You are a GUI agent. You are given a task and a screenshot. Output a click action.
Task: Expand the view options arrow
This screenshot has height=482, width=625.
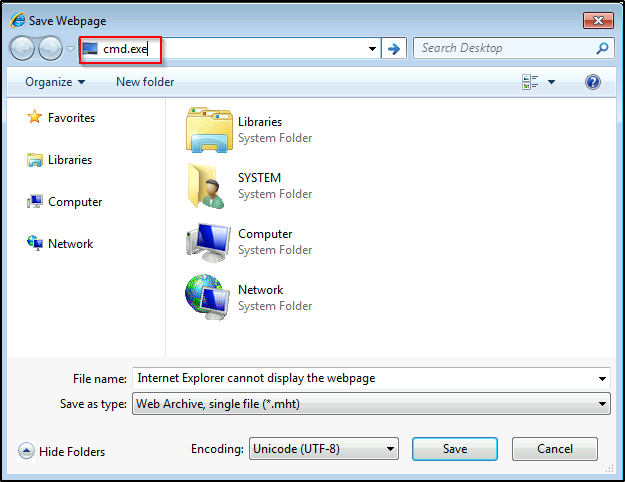(551, 82)
